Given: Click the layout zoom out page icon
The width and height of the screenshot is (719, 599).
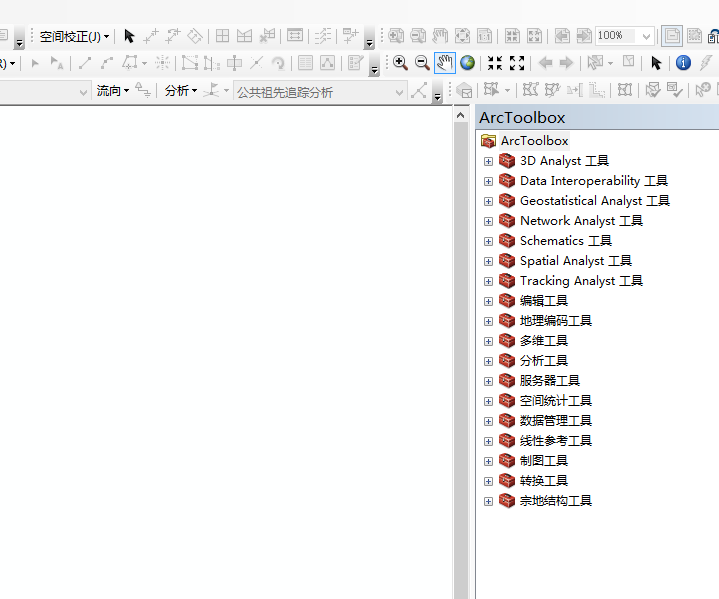Looking at the screenshot, I should (418, 36).
